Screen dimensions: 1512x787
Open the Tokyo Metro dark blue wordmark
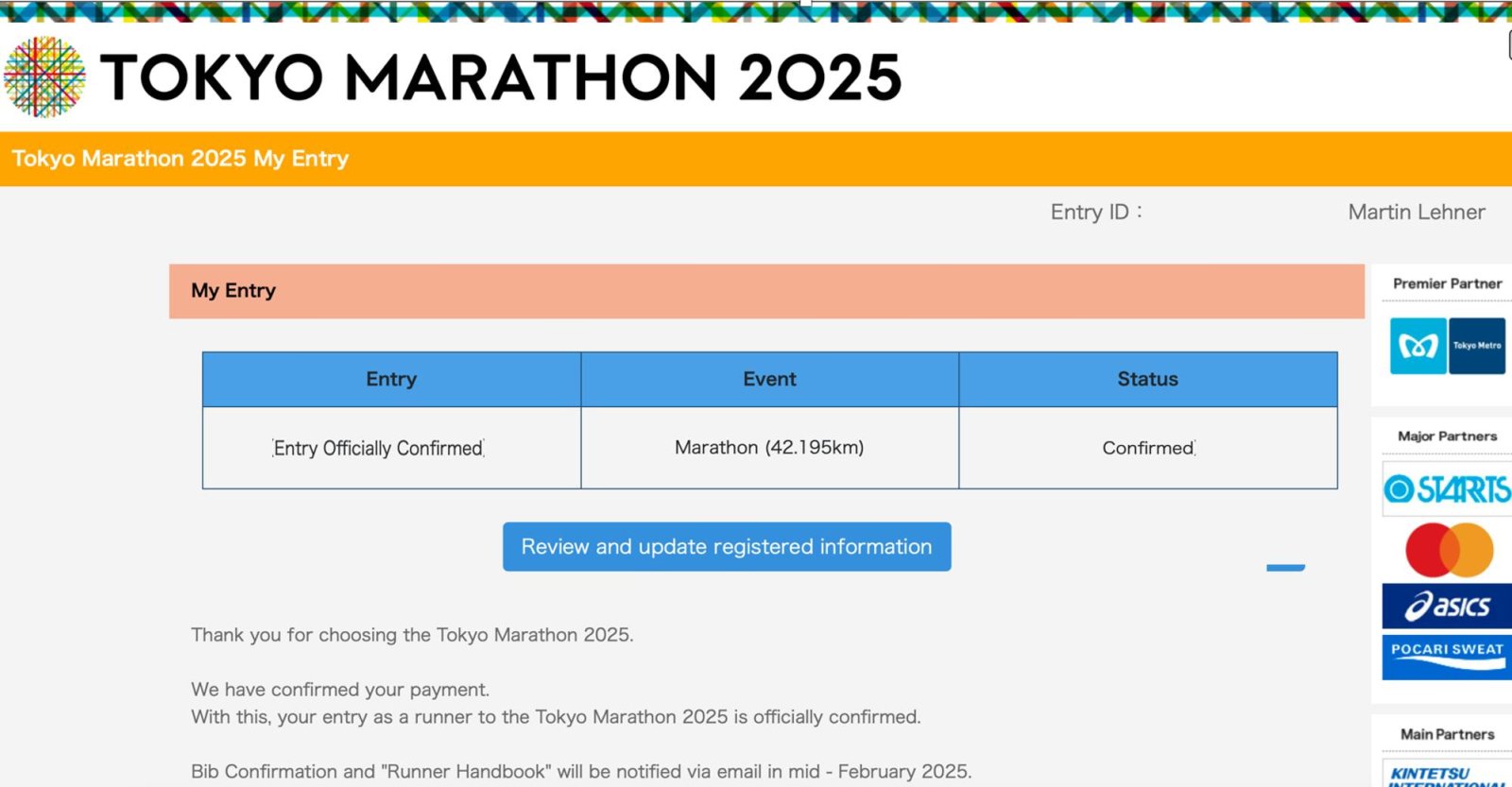(x=1477, y=346)
